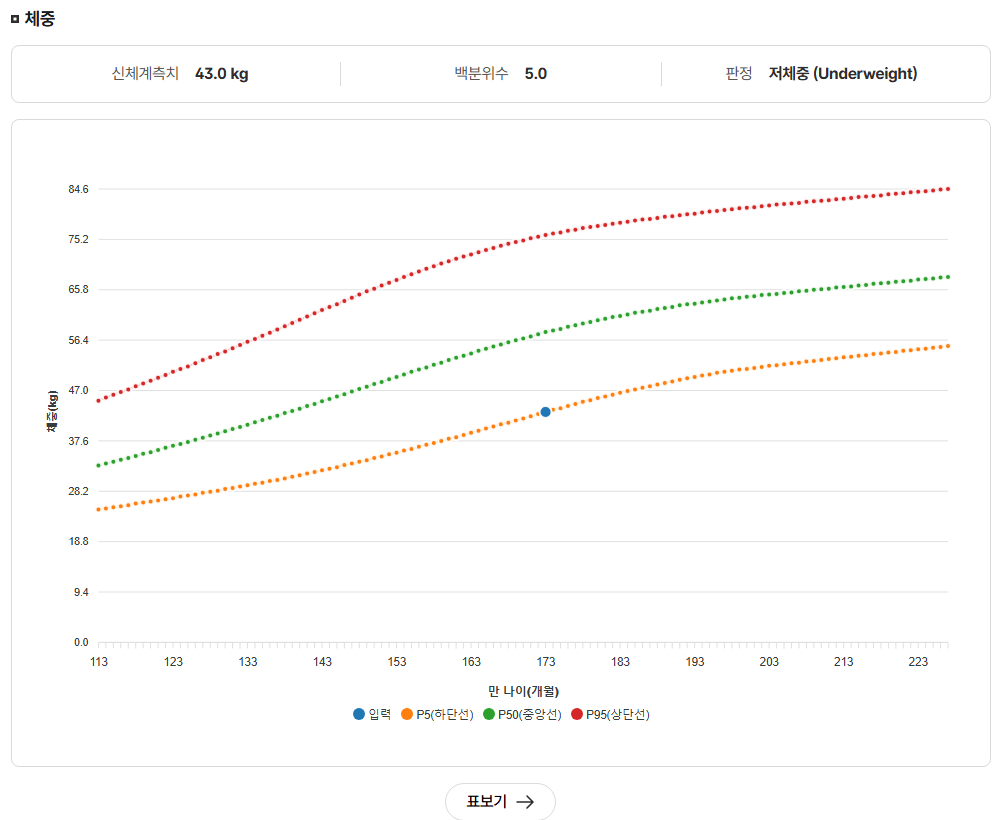Image resolution: width=1007 pixels, height=820 pixels.
Task: Click the 0.0 y-axis label
Action: pos(81,642)
